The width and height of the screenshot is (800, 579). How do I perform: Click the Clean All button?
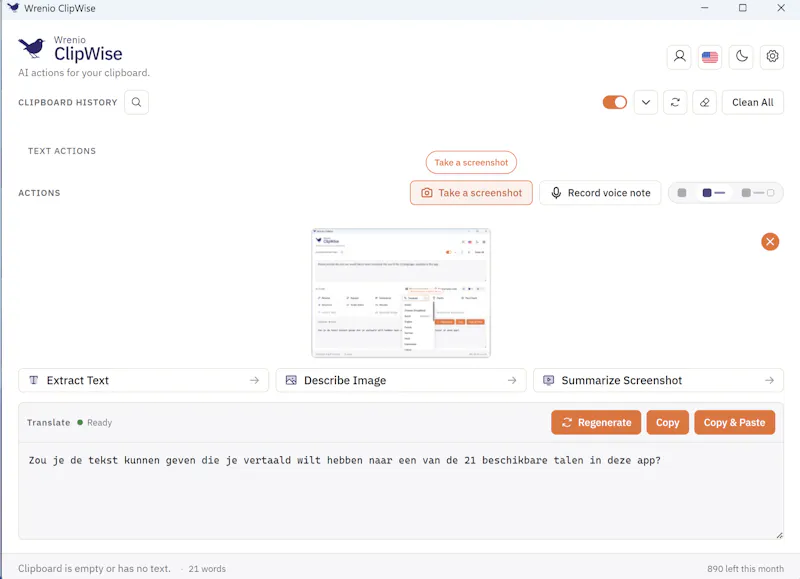click(753, 102)
